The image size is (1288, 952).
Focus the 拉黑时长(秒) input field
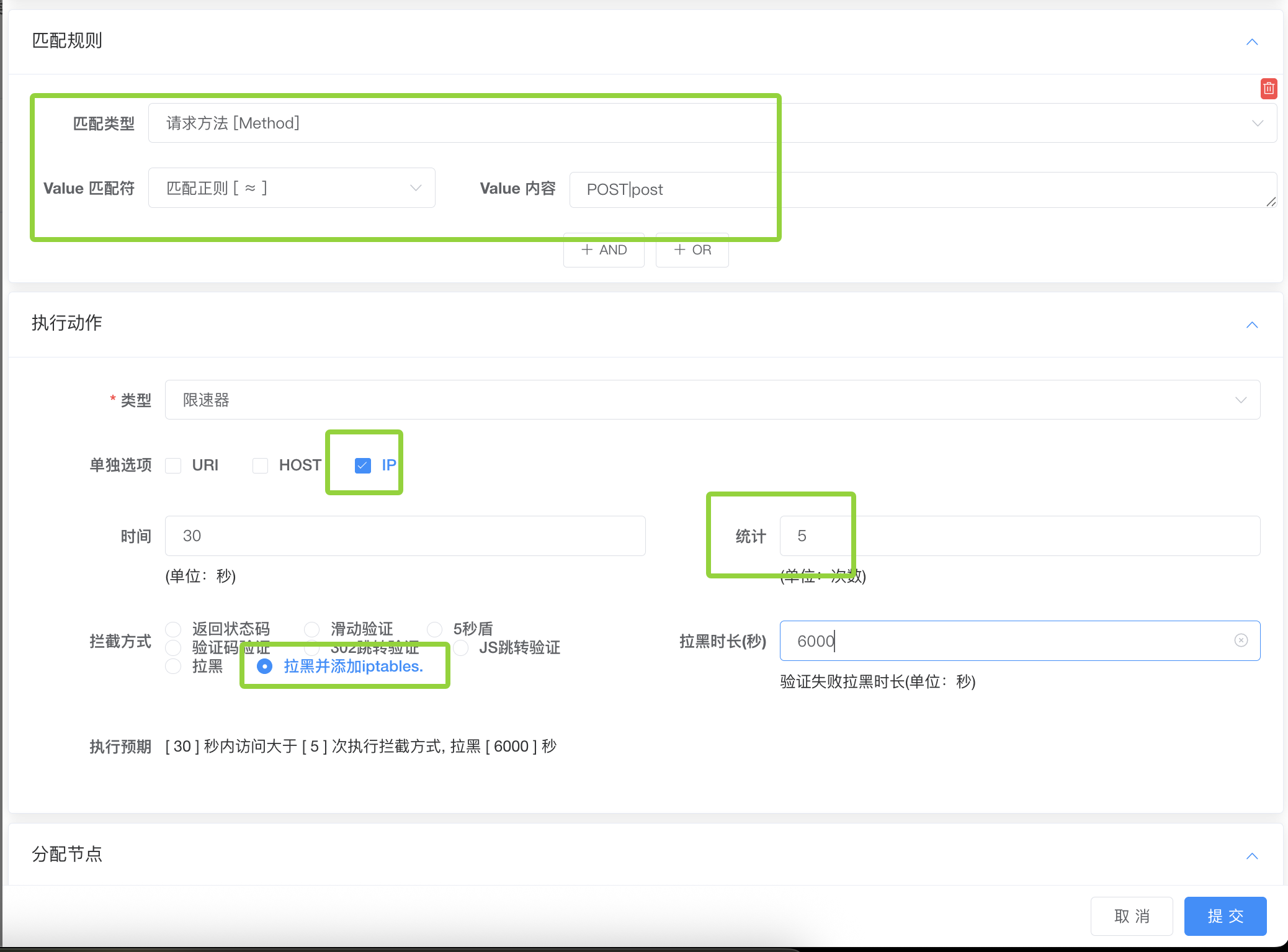click(x=1020, y=640)
